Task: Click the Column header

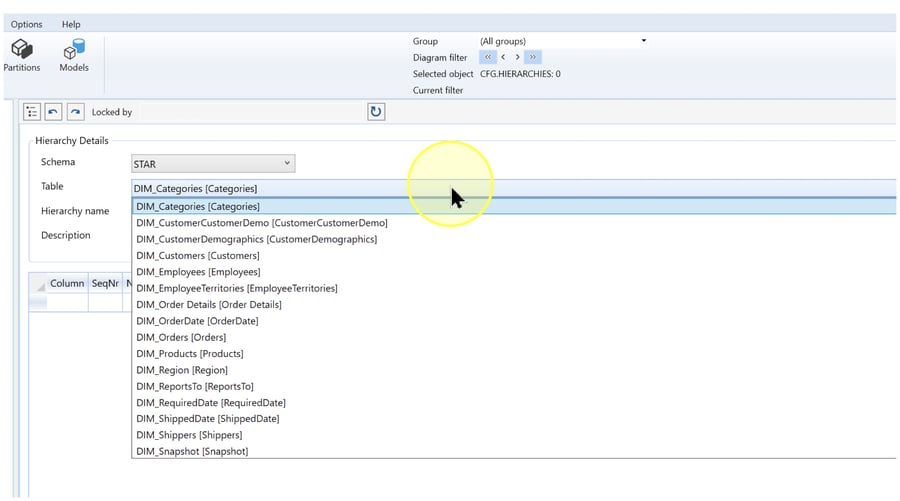Action: coord(67,283)
